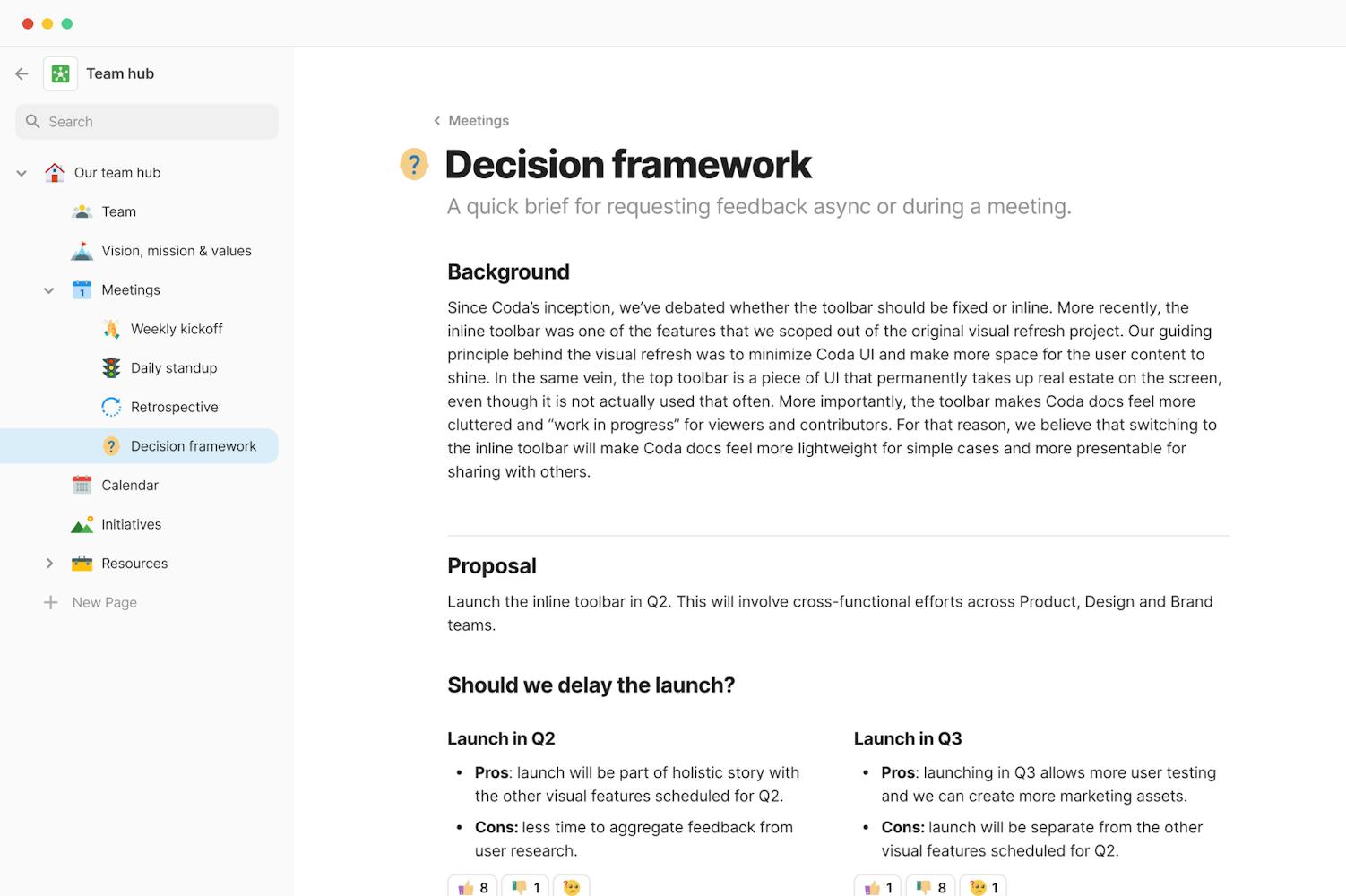Click the back arrow beside Team hub
The width and height of the screenshot is (1346, 896).
click(x=22, y=73)
